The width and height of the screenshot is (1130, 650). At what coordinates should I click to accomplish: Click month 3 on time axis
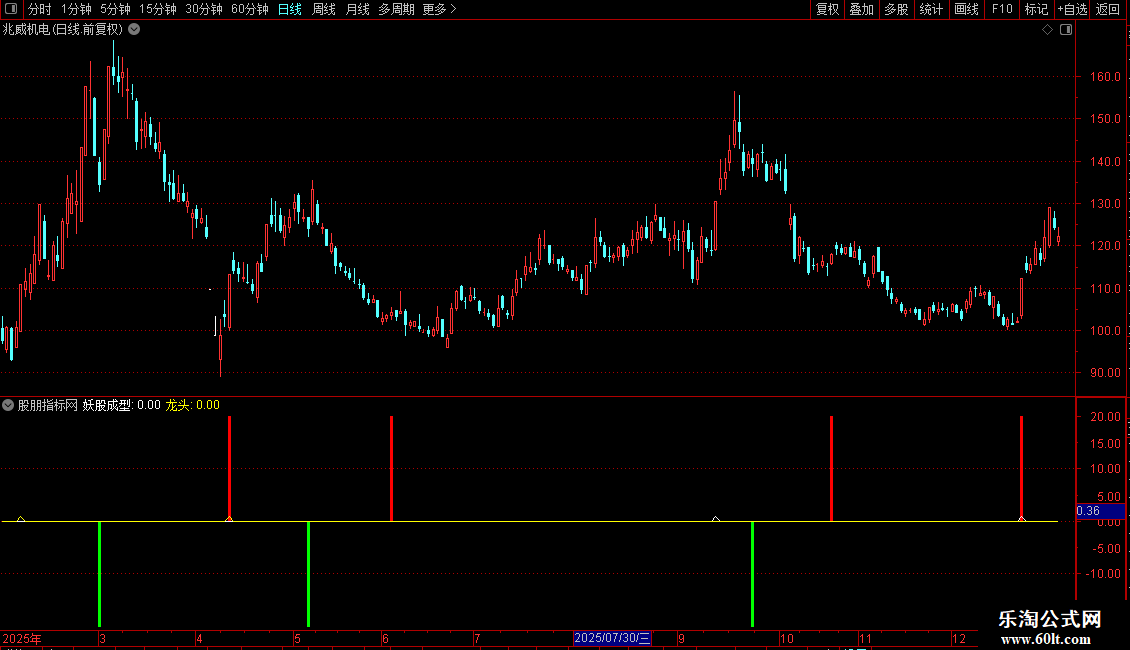(x=103, y=638)
